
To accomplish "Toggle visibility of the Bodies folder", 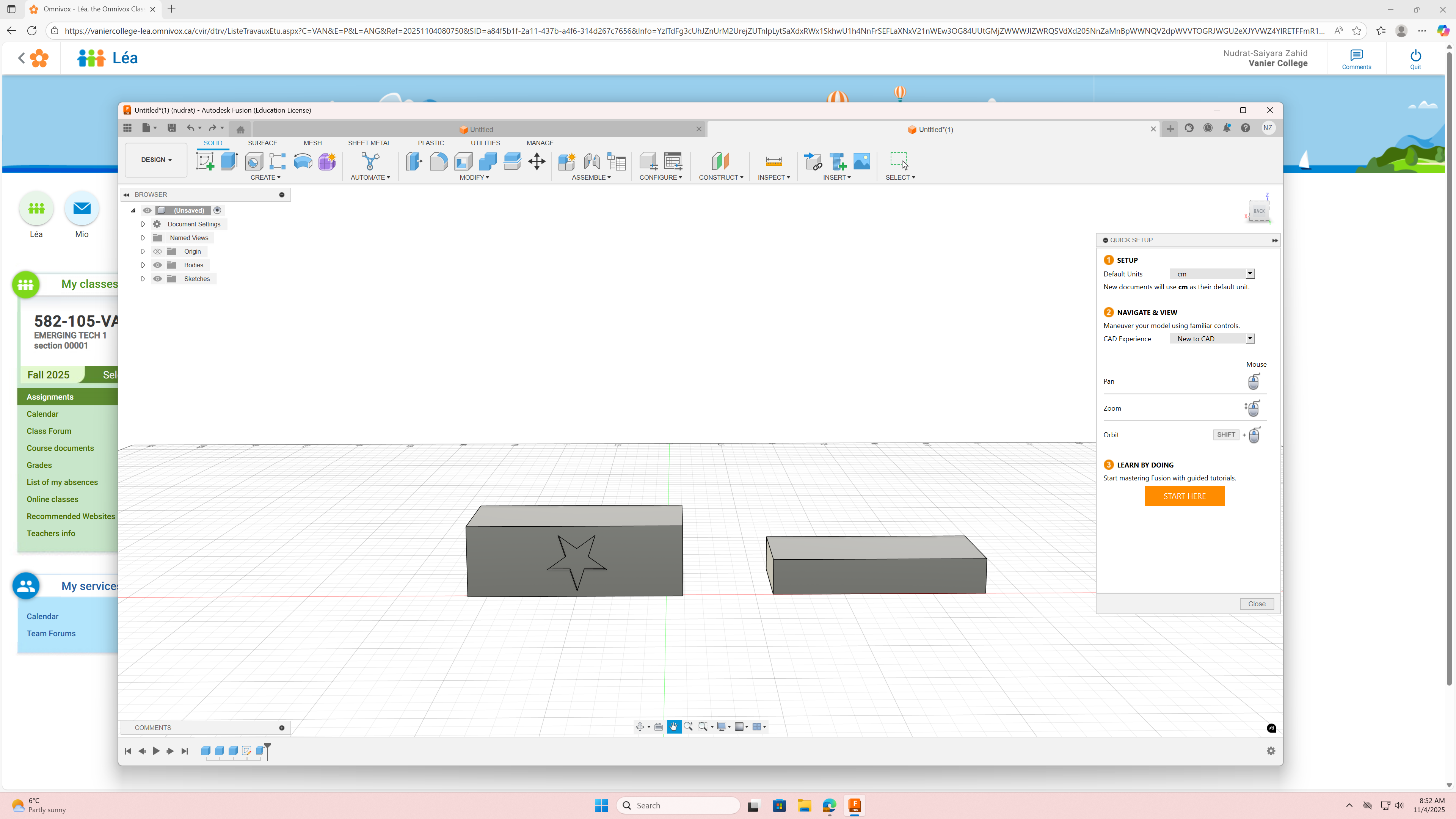I will coord(158,265).
